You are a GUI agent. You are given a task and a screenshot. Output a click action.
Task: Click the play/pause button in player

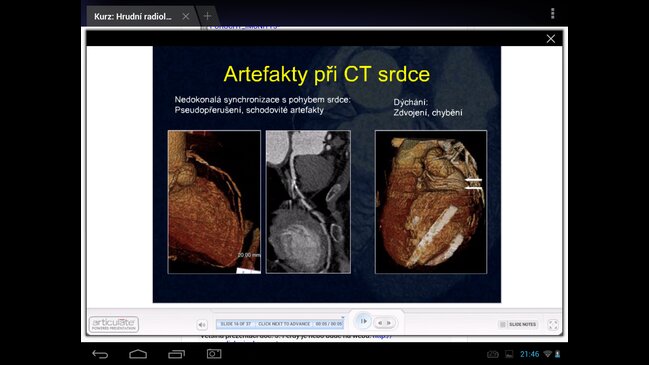(363, 321)
